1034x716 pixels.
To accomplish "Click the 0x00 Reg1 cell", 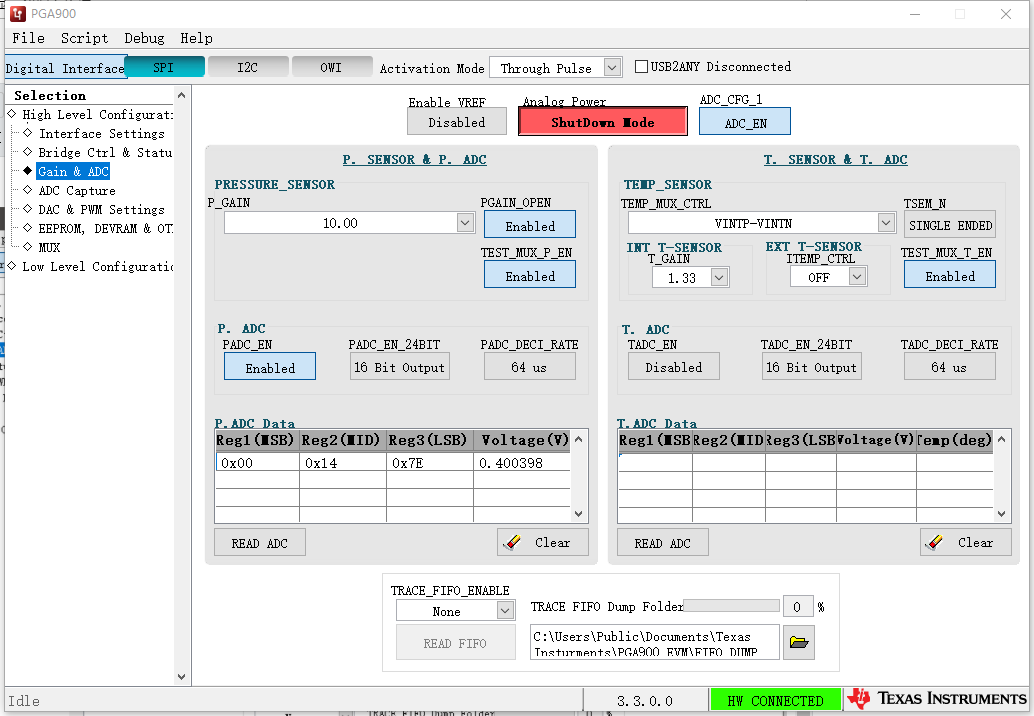I will click(257, 463).
